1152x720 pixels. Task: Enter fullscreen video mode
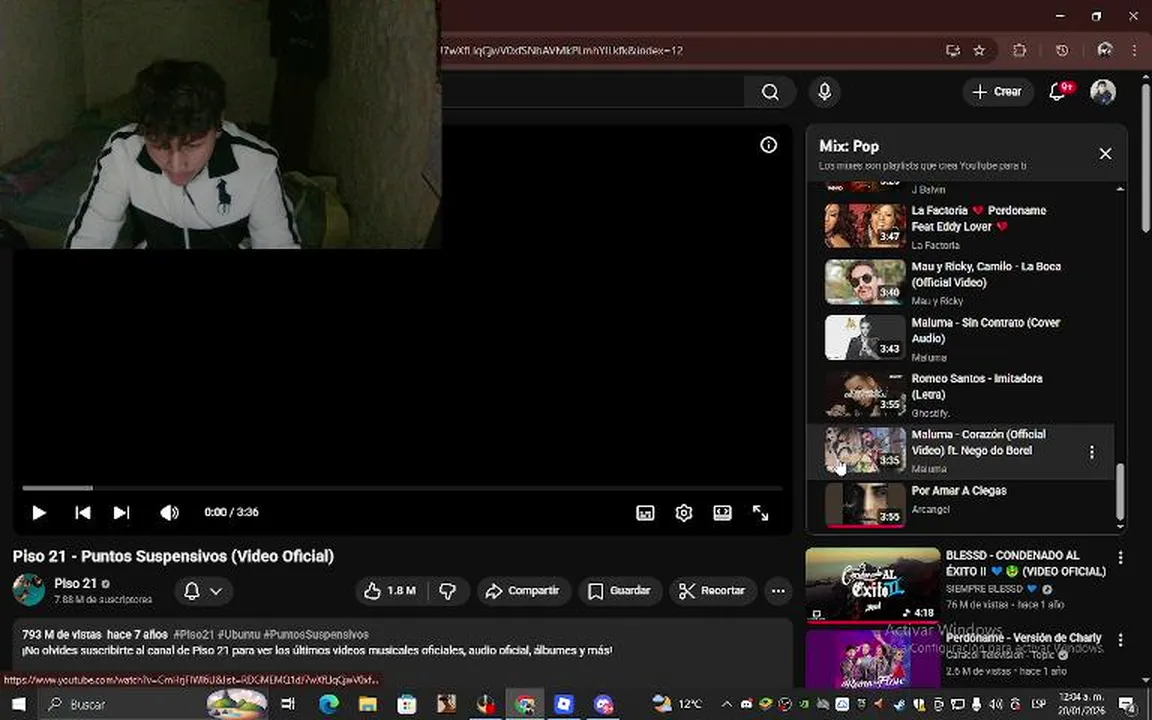pyautogui.click(x=760, y=513)
